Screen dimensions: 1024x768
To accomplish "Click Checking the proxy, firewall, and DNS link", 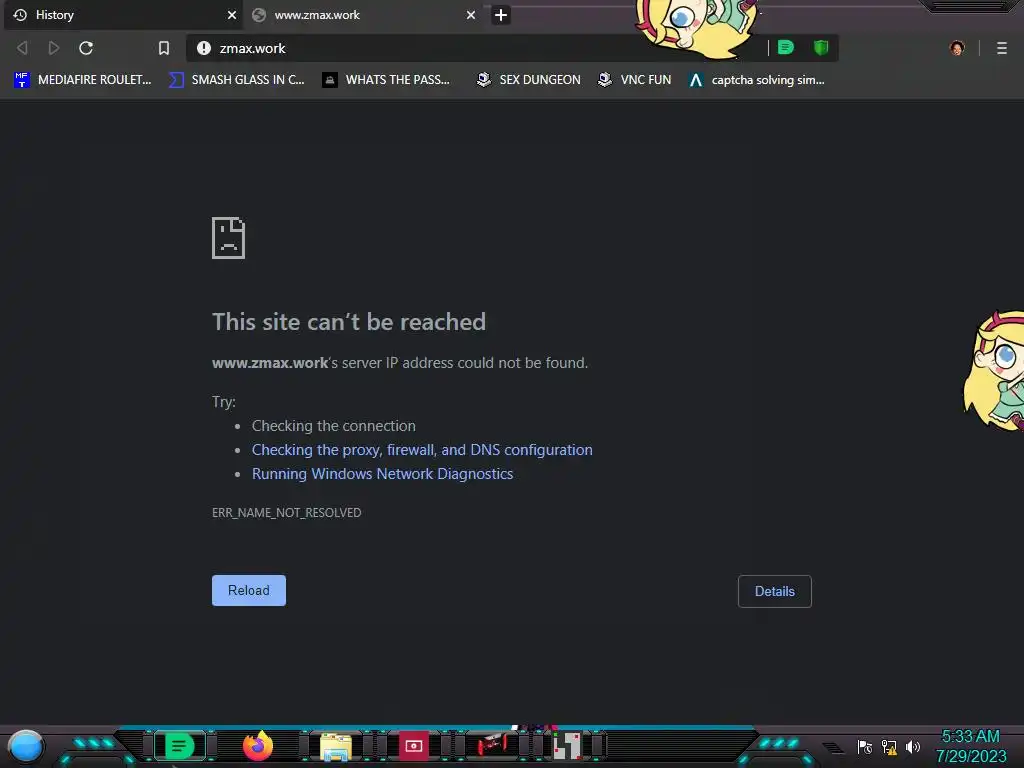I will coord(422,450).
